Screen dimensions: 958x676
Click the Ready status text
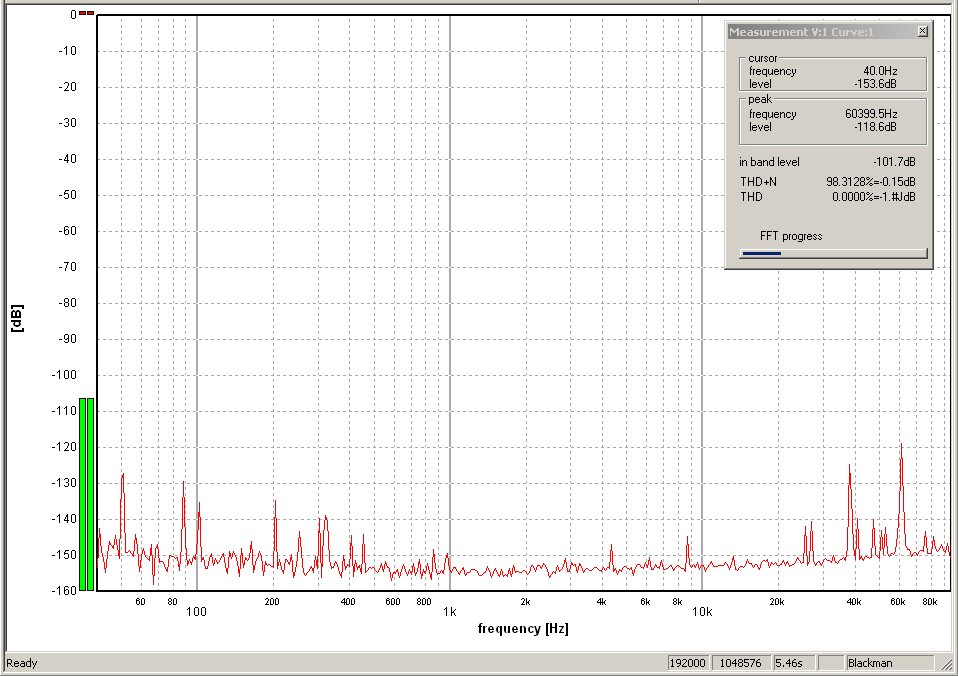22,663
